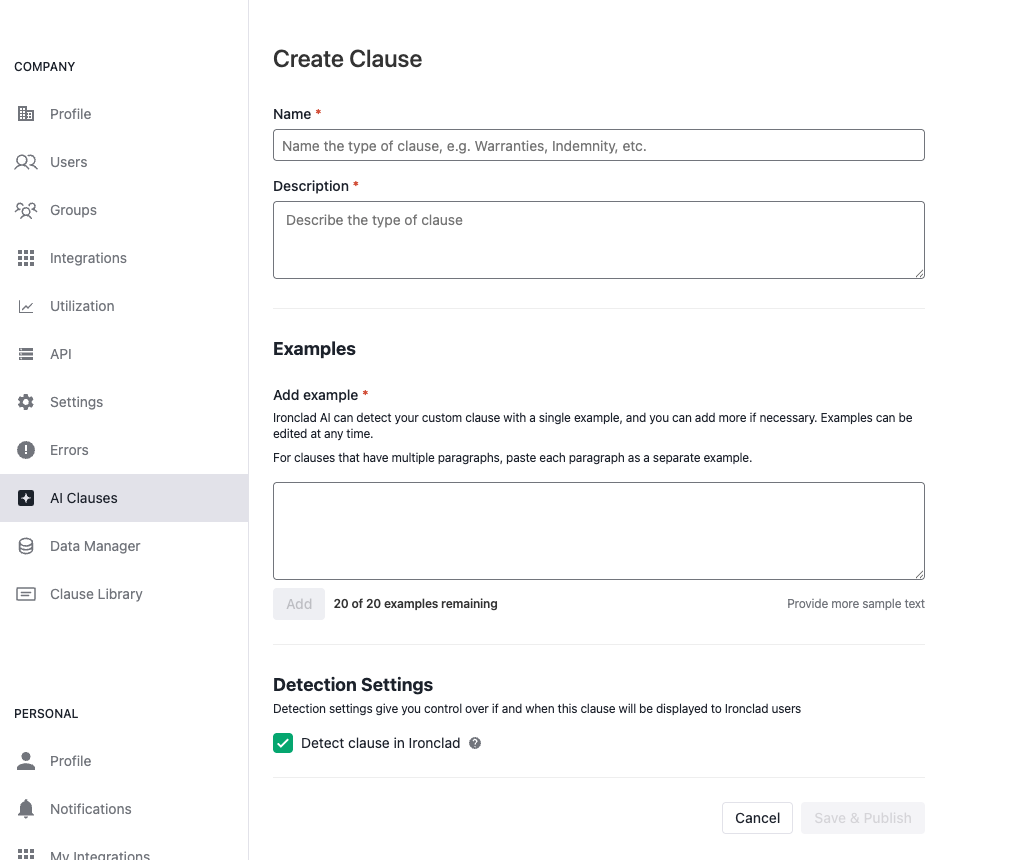Click the My Integrations grid icon
Screen dimensions: 1035x860
pyautogui.click(x=26, y=854)
